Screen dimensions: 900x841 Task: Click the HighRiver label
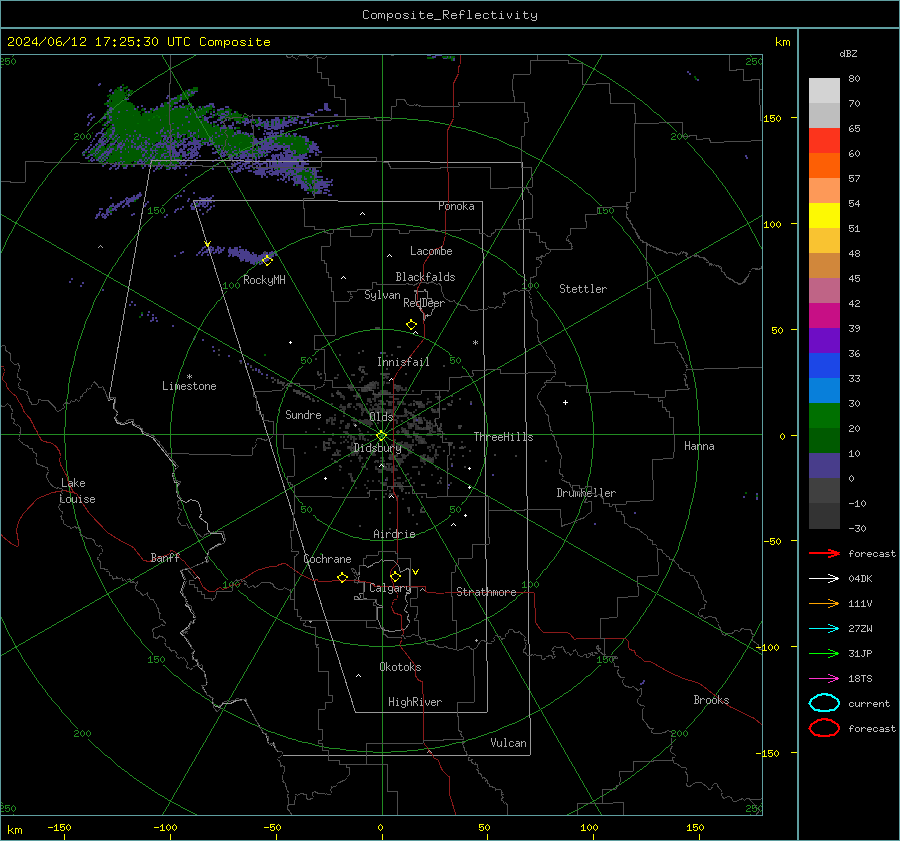[415, 702]
